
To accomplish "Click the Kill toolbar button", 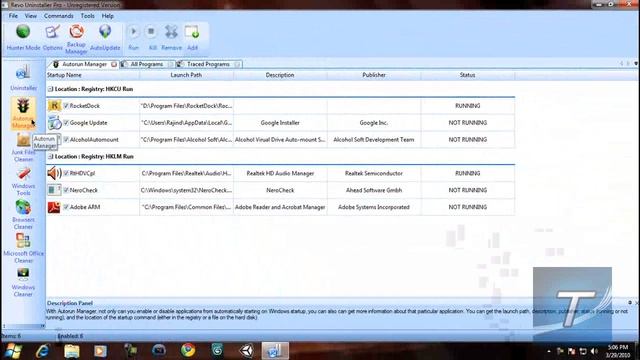I will pyautogui.click(x=152, y=38).
